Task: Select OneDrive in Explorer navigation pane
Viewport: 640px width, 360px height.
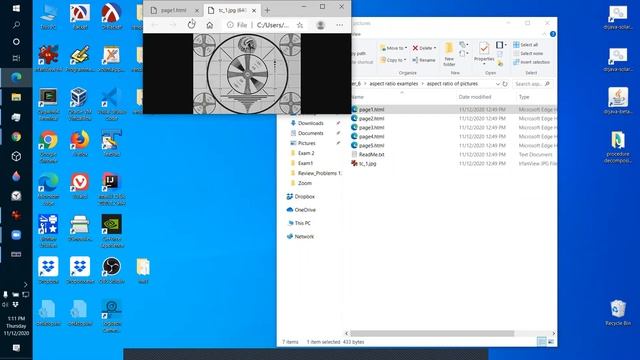Action: tap(304, 210)
